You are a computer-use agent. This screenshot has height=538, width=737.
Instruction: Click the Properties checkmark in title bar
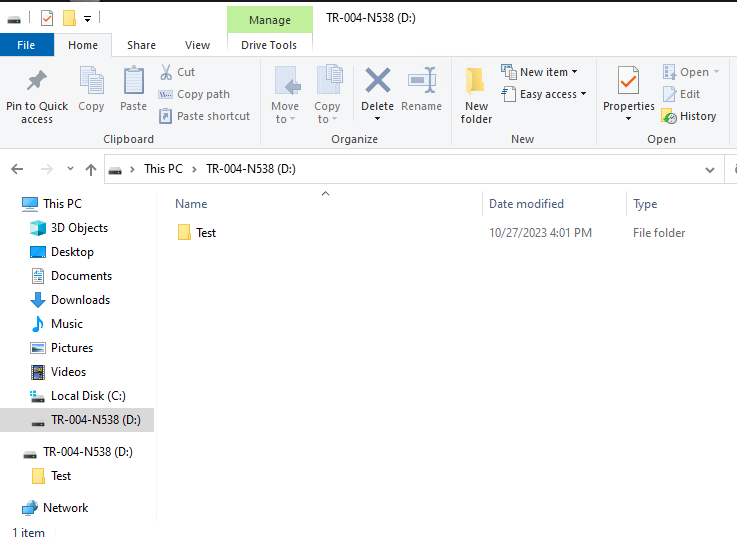[47, 18]
